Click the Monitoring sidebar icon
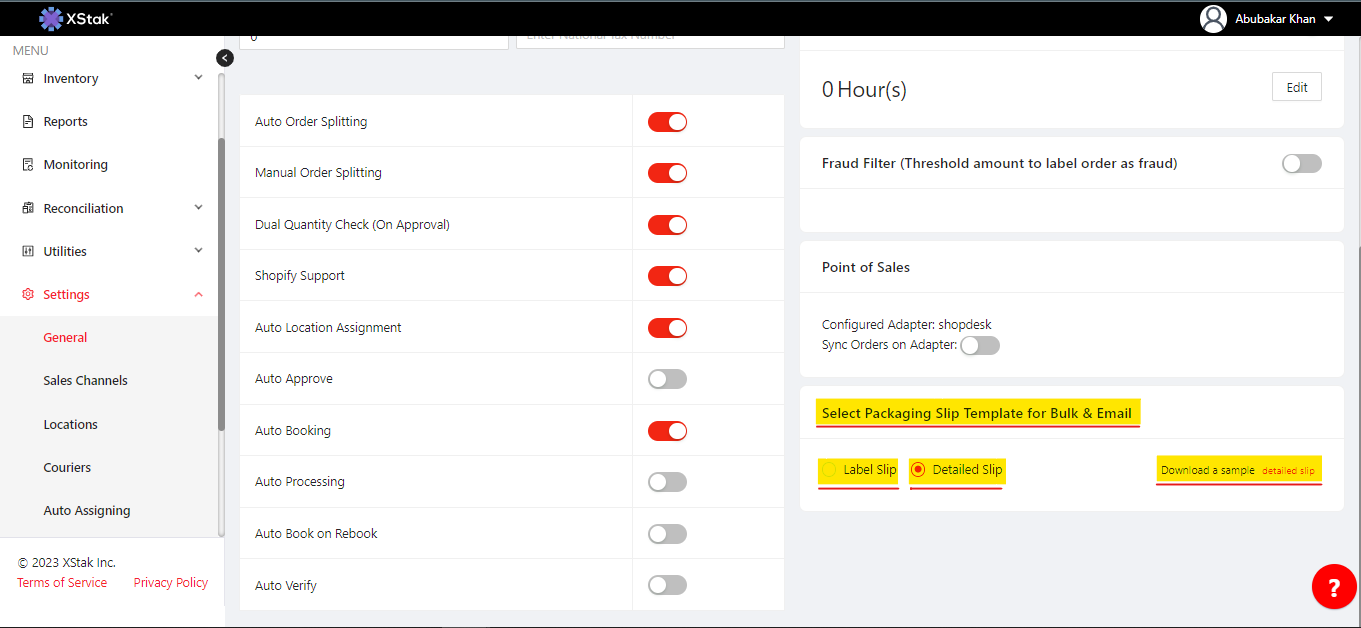The height and width of the screenshot is (628, 1361). 28,165
